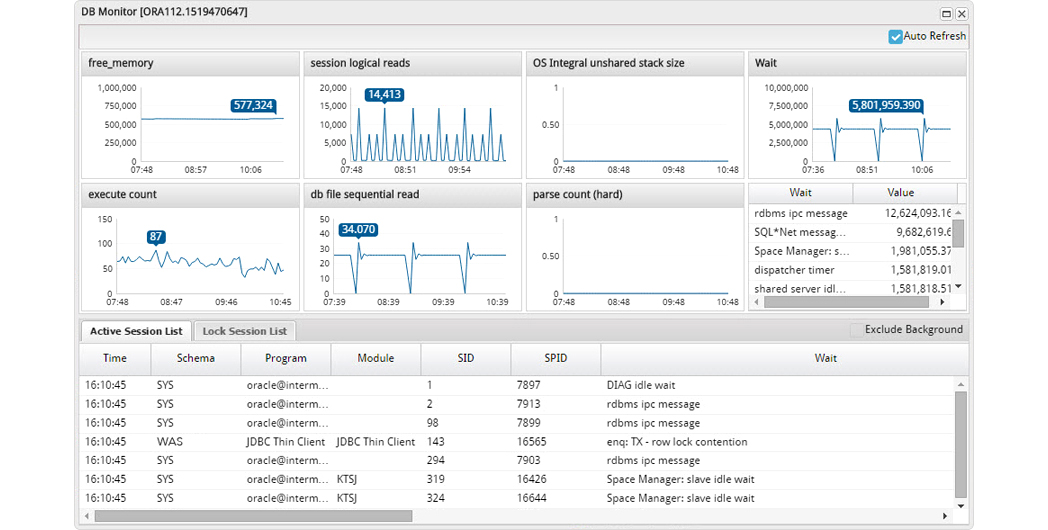Select the session row with SID 1
This screenshot has height=530, width=1048.
(517, 386)
